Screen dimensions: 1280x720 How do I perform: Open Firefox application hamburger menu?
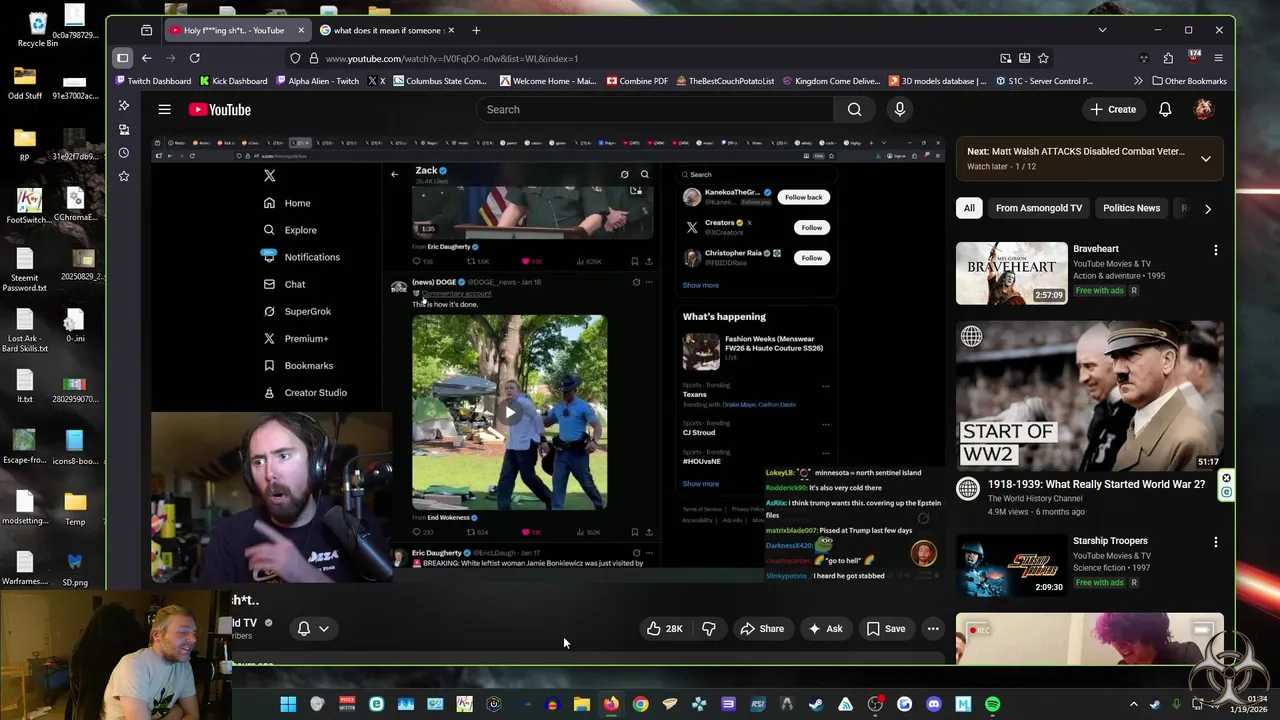pyautogui.click(x=1218, y=58)
